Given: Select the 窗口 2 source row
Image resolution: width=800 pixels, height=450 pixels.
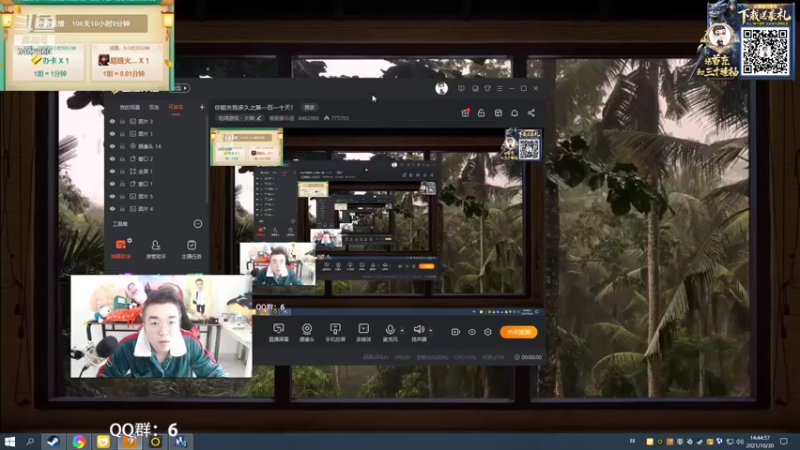Looking at the screenshot, I should tap(156, 159).
